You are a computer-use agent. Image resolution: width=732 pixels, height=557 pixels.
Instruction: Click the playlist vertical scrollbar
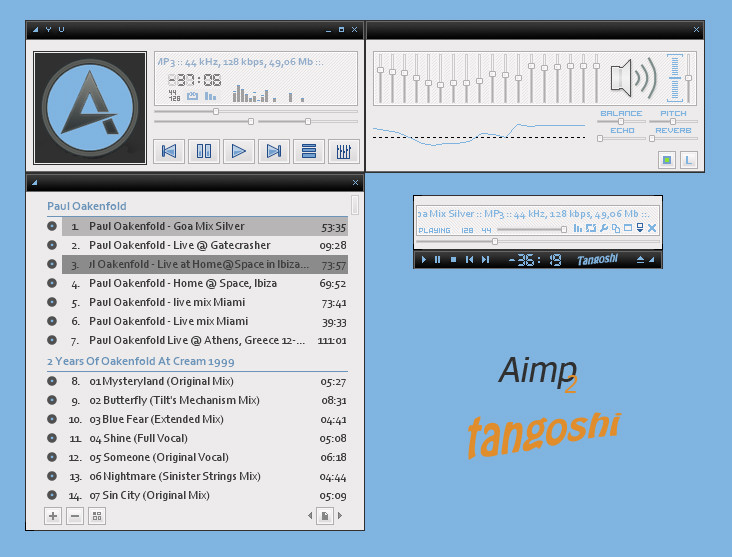(355, 205)
